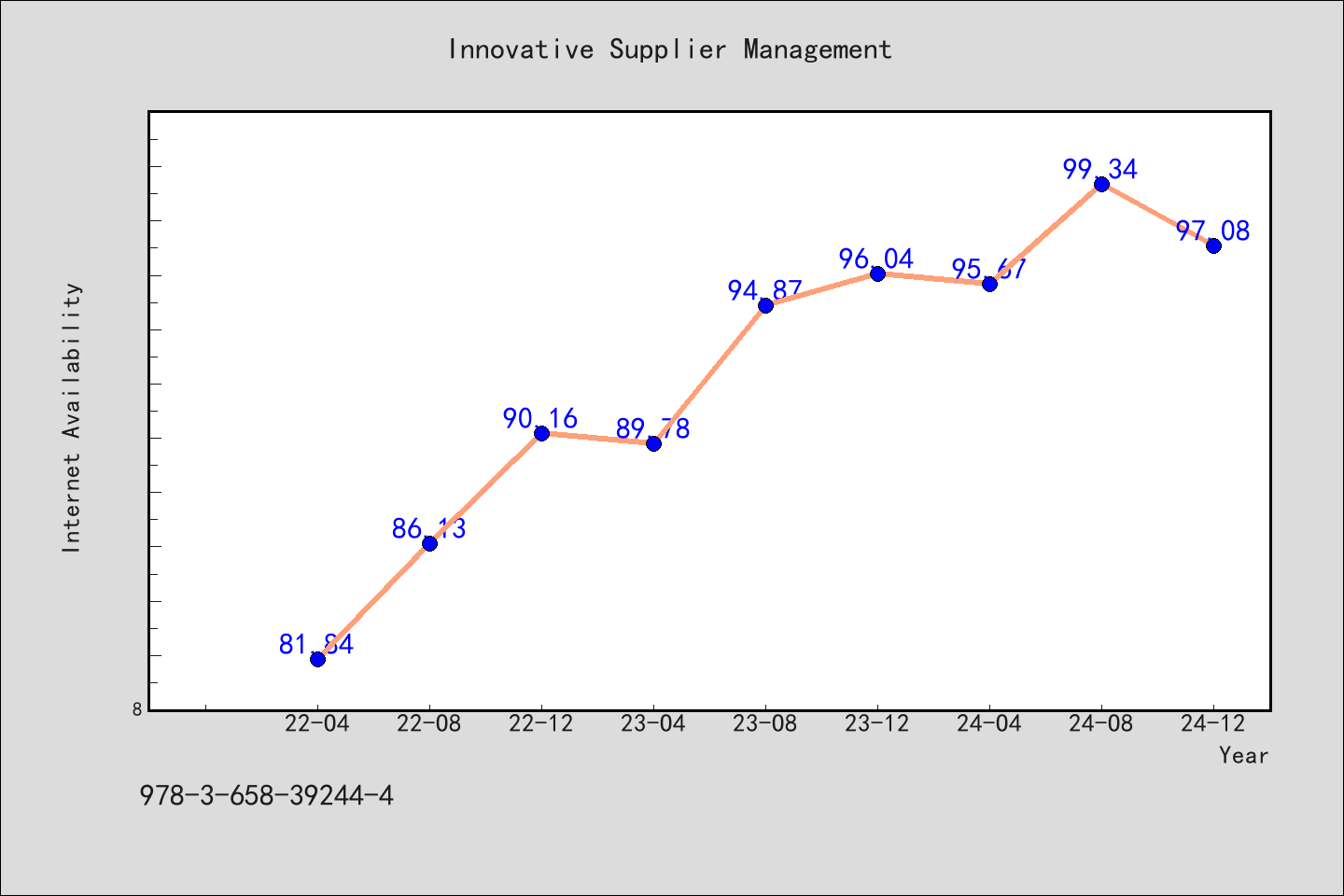Click the 23-04 x-axis tick label
1344x896 pixels.
coord(653,723)
